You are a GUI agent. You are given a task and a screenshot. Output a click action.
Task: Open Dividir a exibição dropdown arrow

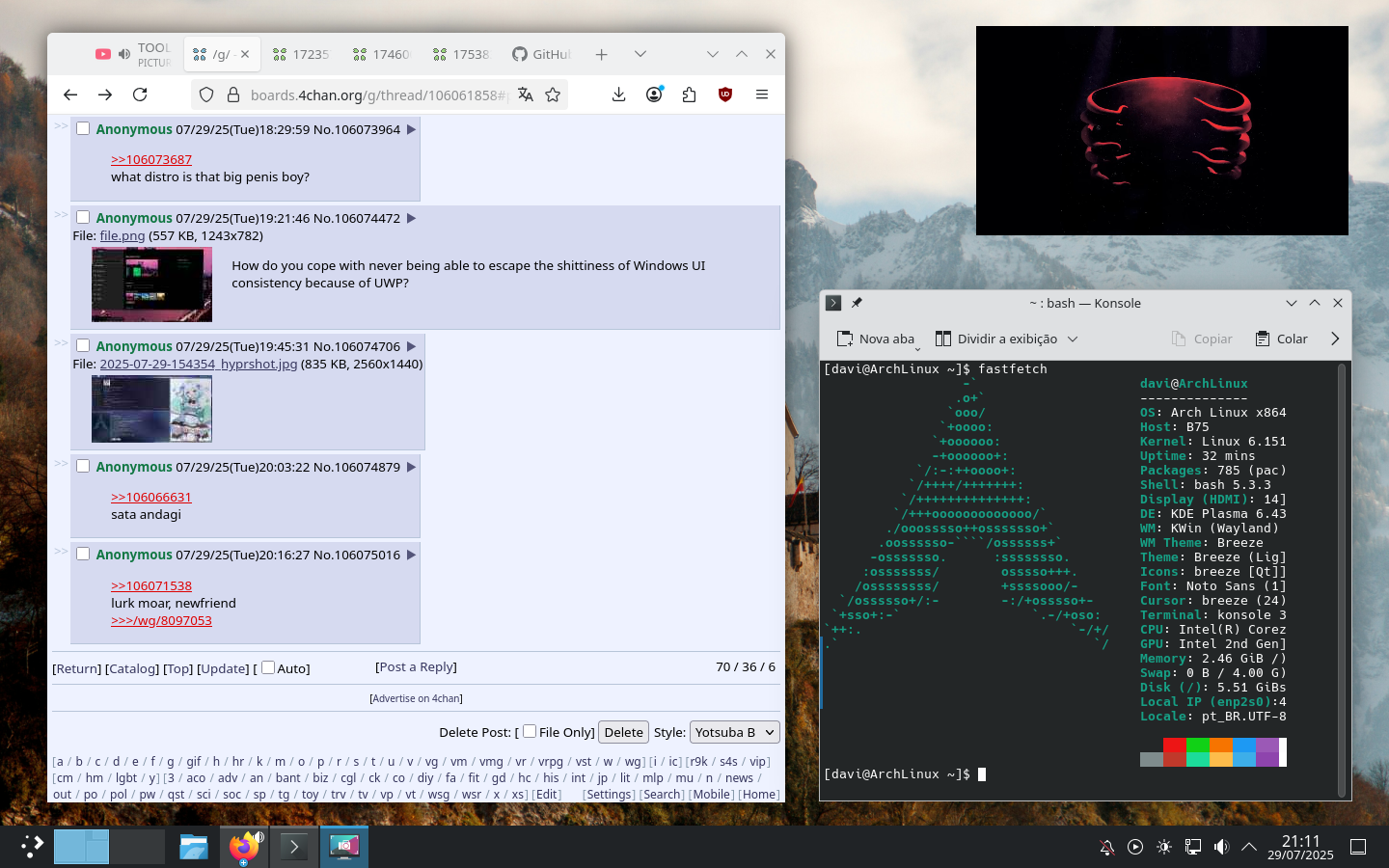coord(1073,339)
